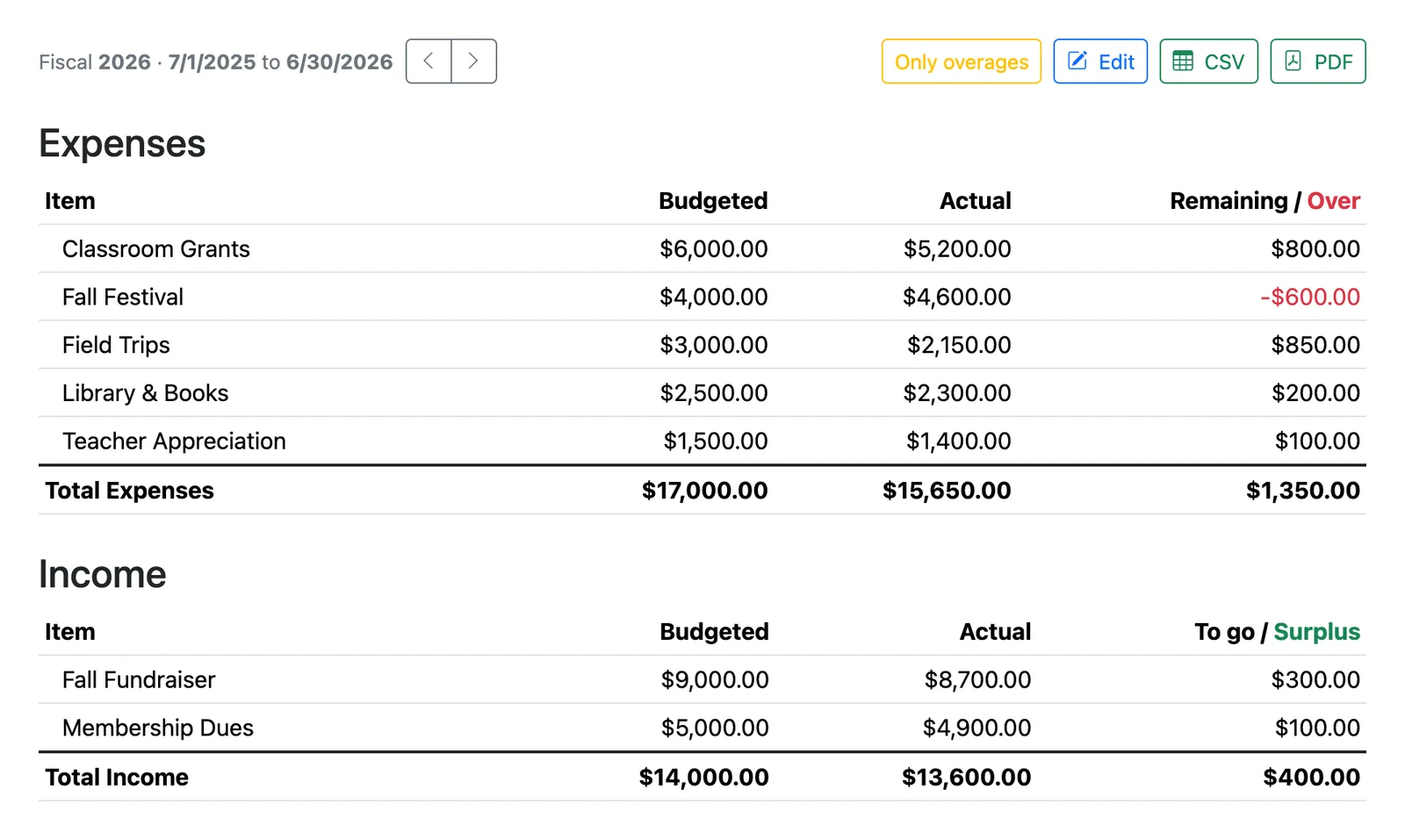
Task: Select the Teacher Appreciation item
Action: pos(174,441)
